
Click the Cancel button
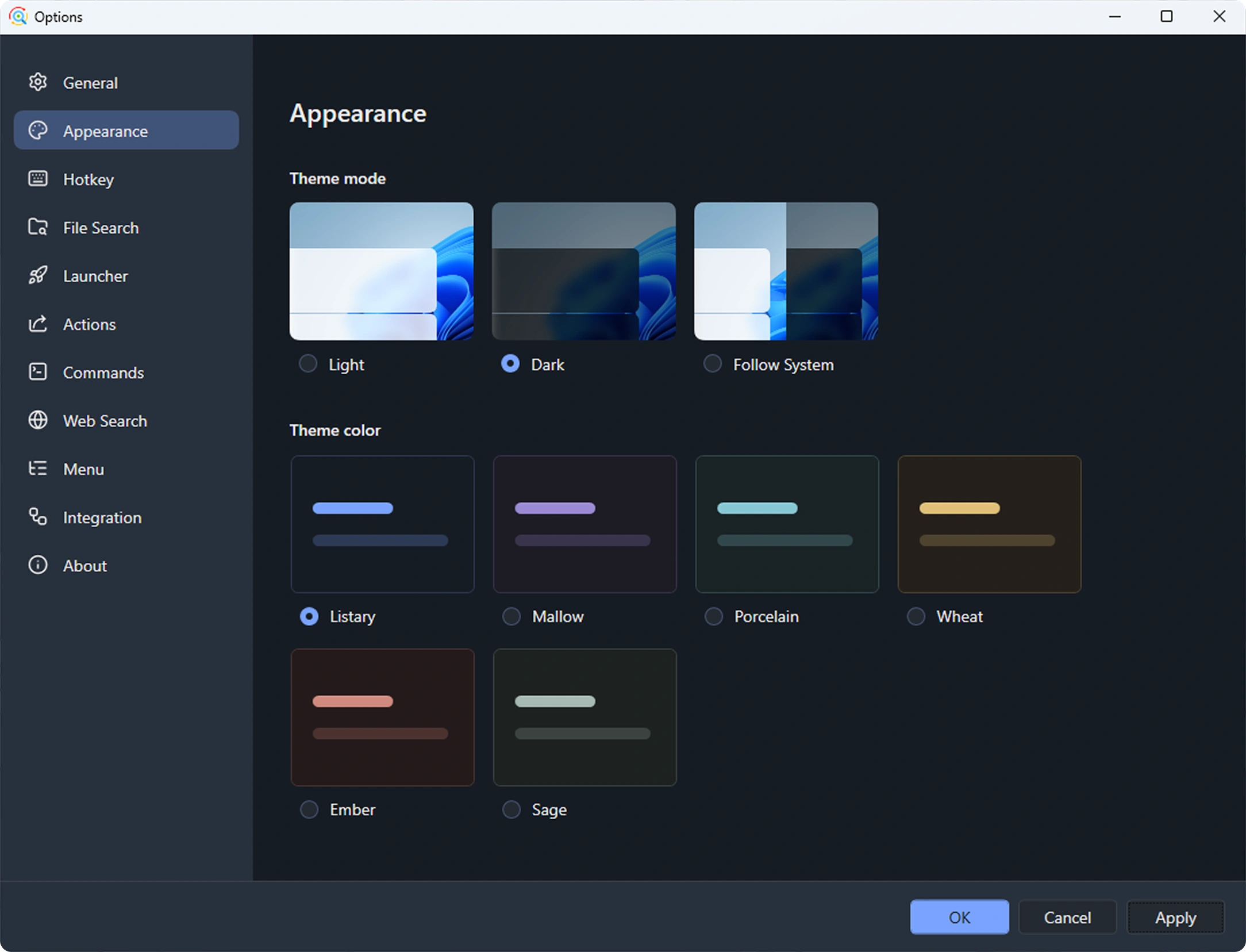click(1067, 917)
